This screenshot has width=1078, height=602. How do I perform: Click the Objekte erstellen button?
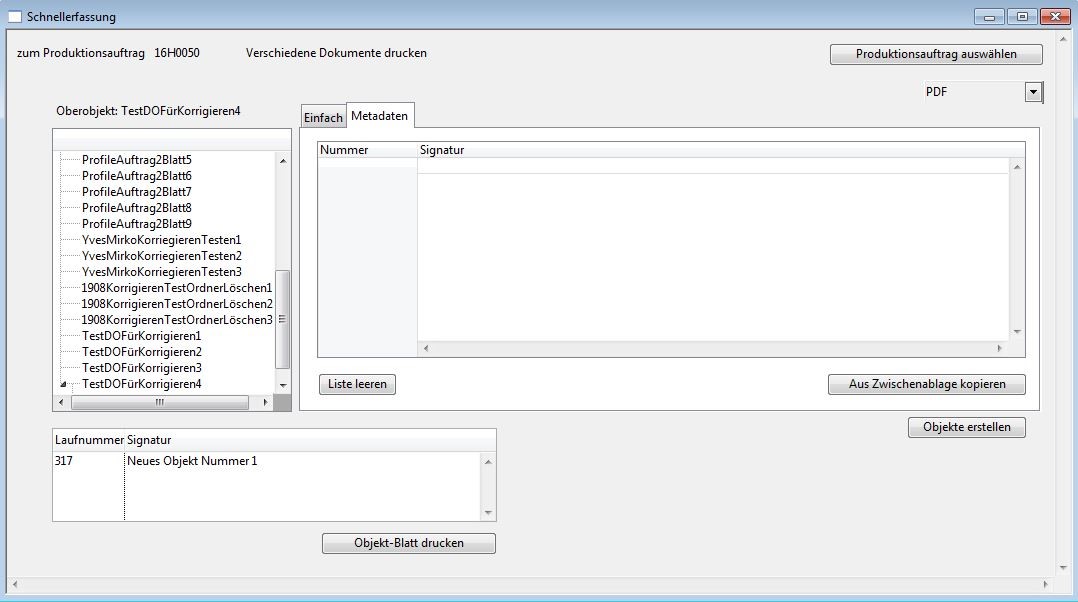click(966, 427)
